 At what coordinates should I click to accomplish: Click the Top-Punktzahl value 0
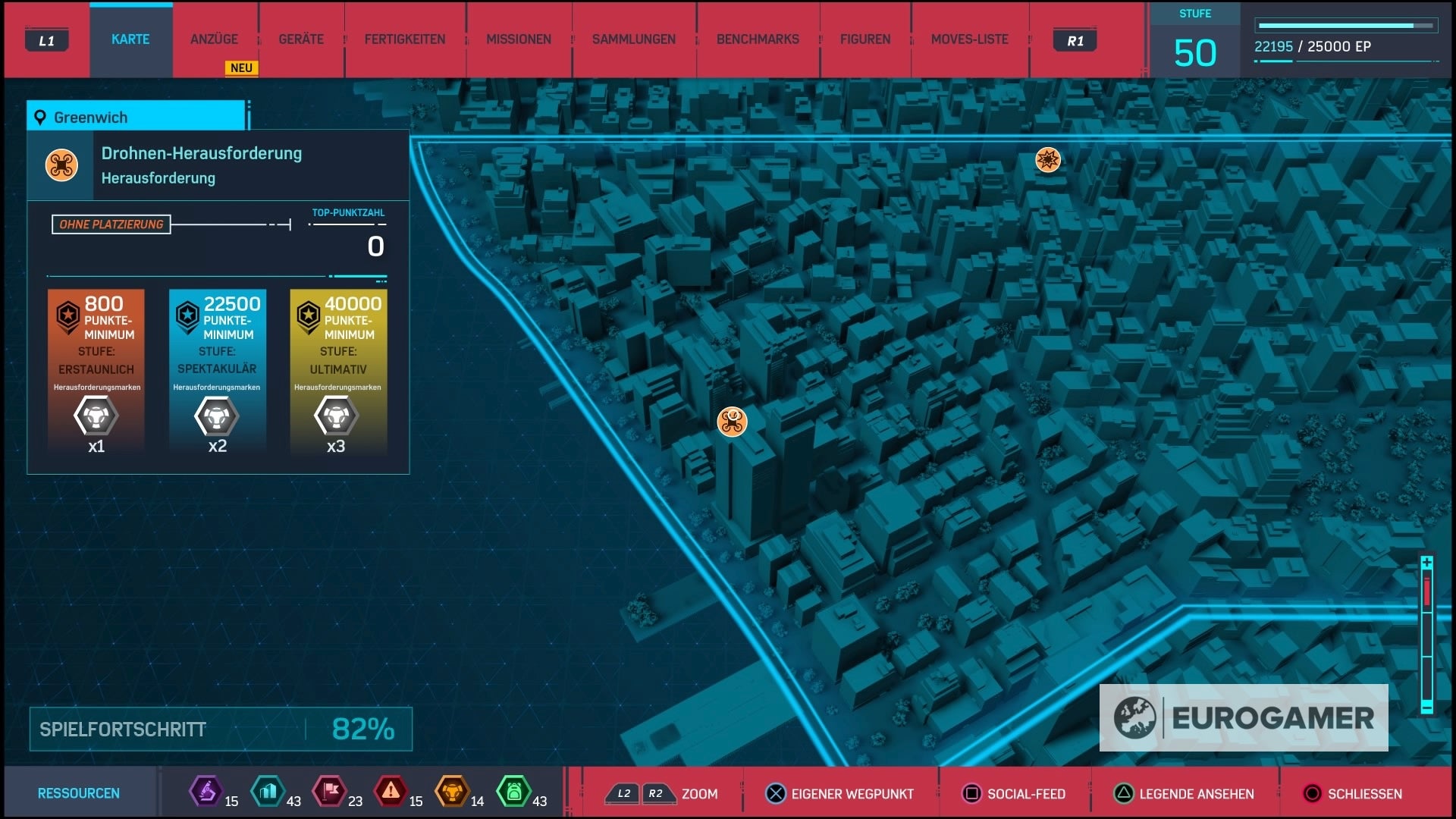pos(375,246)
